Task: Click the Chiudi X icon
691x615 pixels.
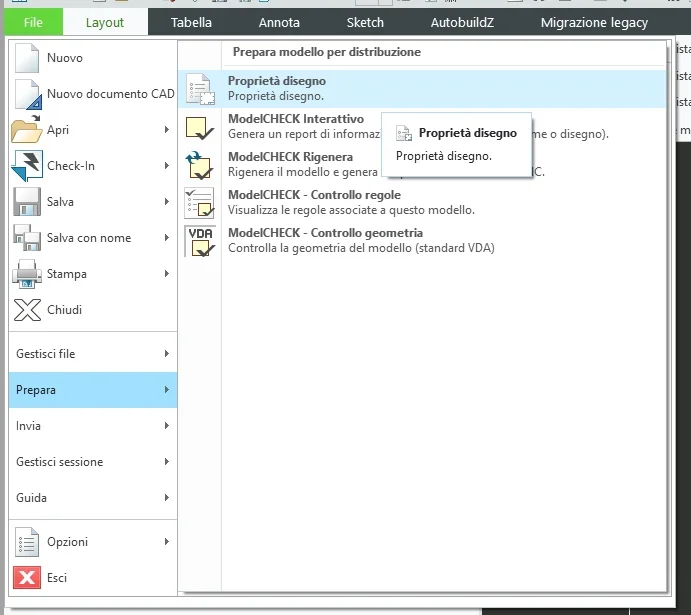Action: [27, 310]
